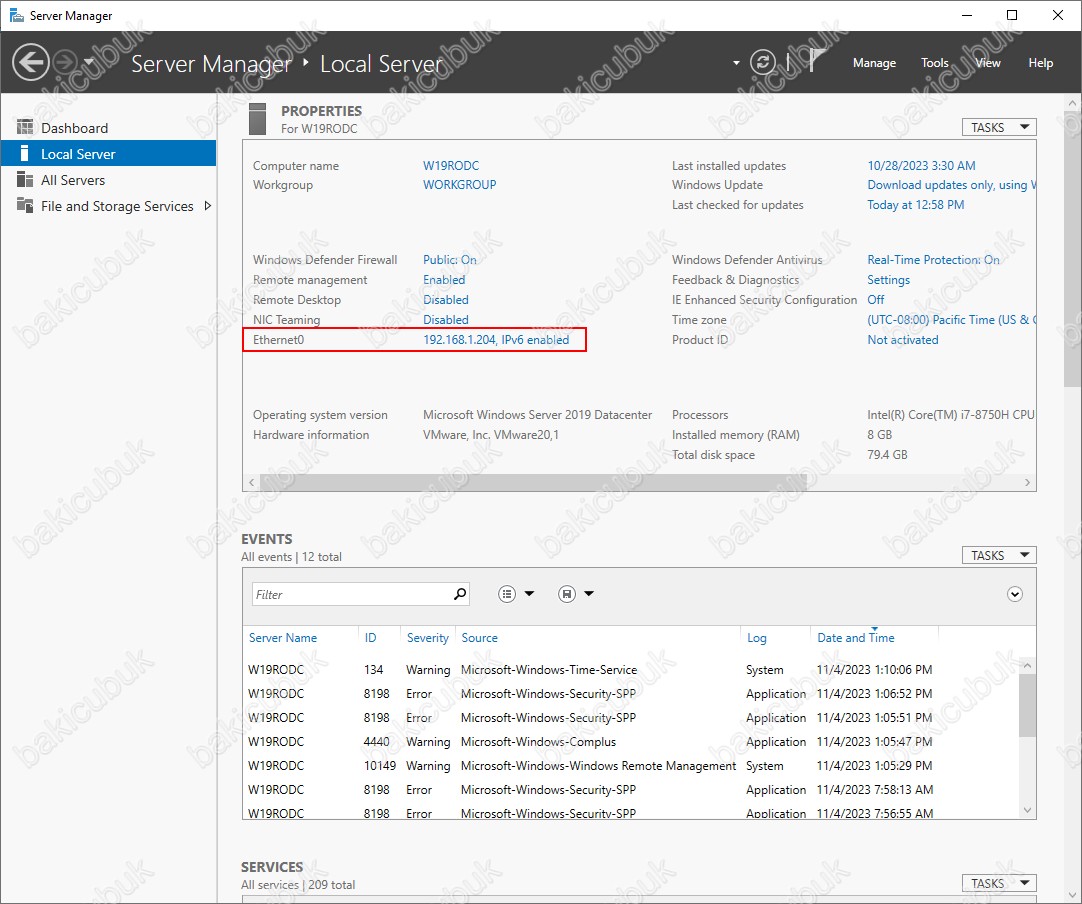Click the File and Storage Services icon

pyautogui.click(x=25, y=205)
